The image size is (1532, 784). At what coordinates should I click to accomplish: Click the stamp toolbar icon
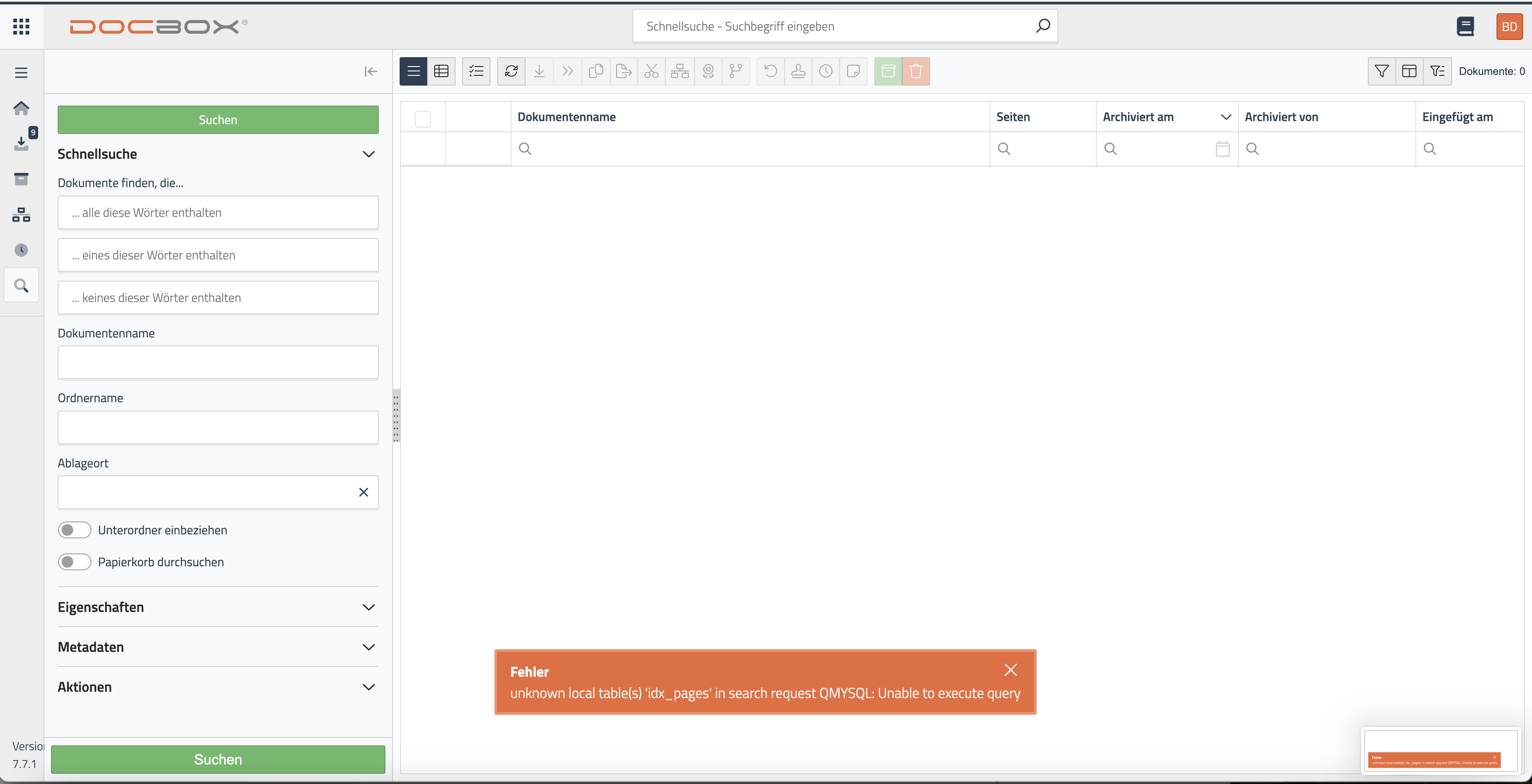click(x=798, y=71)
